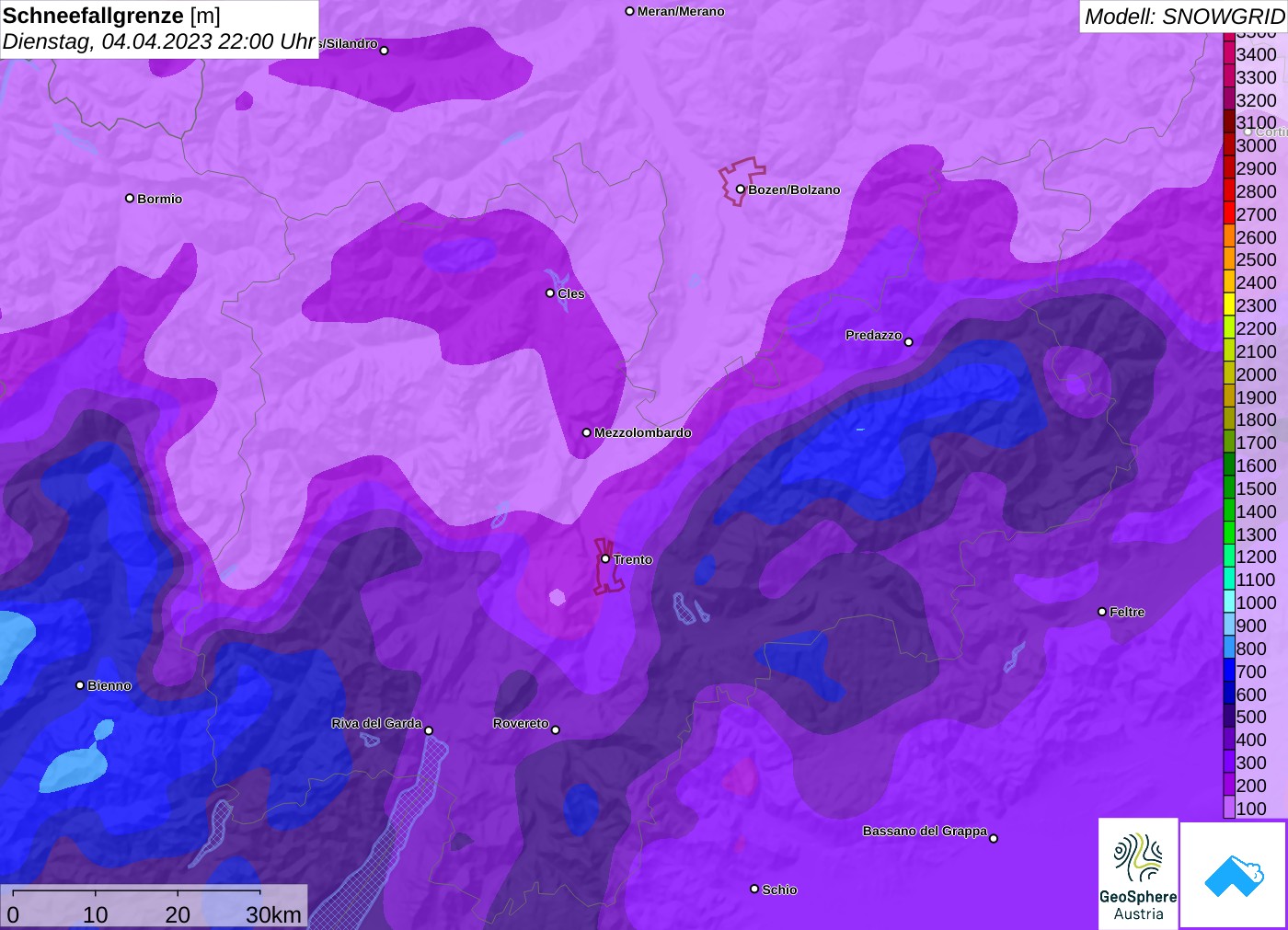Select the 1500 m green legend swatch
1288x930 pixels.
point(1229,488)
